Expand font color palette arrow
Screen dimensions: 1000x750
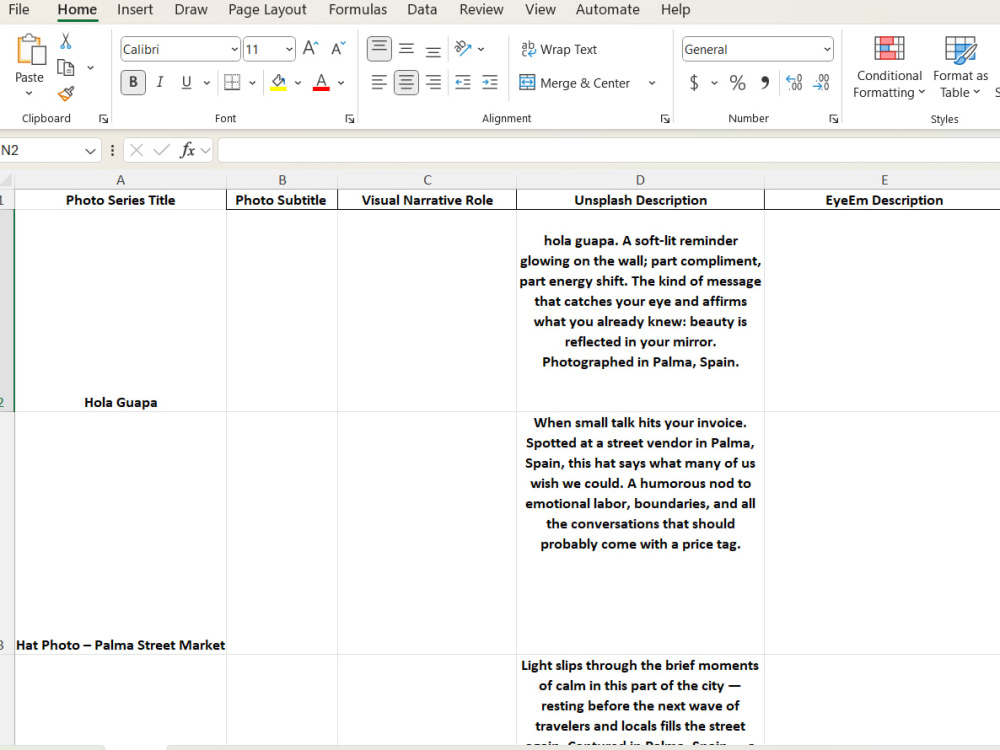pos(341,83)
